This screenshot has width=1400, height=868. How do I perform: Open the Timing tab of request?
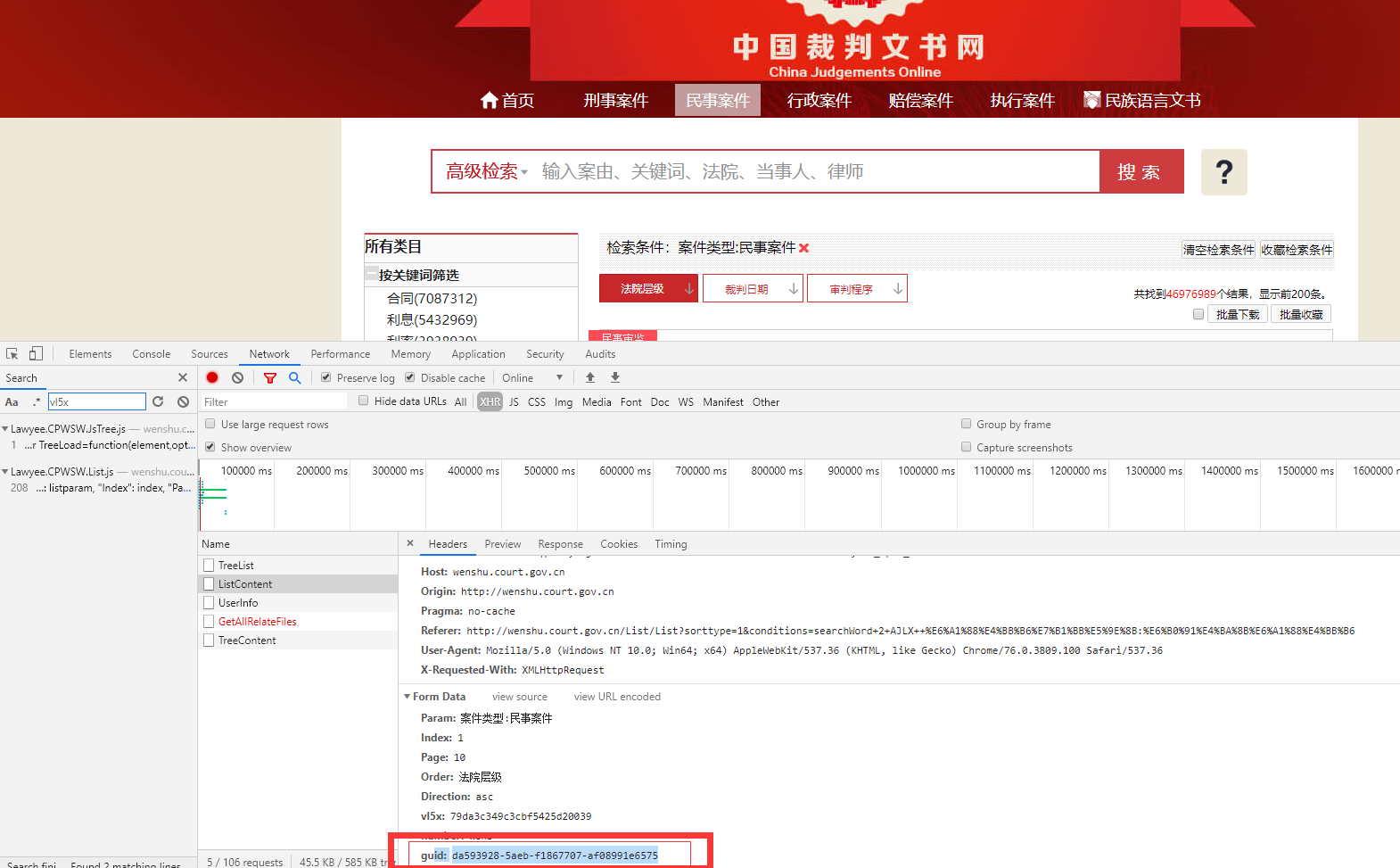pyautogui.click(x=671, y=544)
